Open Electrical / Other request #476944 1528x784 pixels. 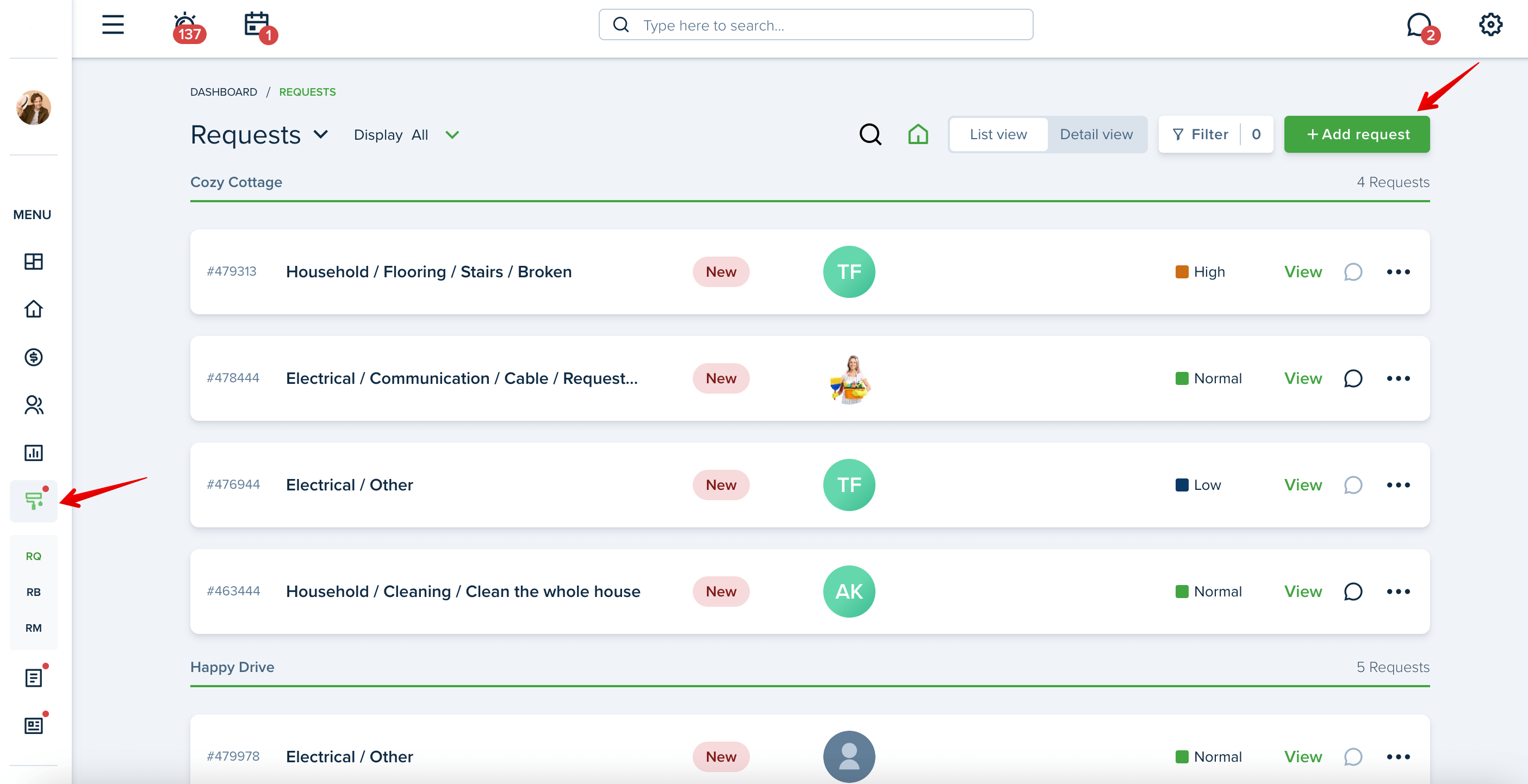[350, 485]
